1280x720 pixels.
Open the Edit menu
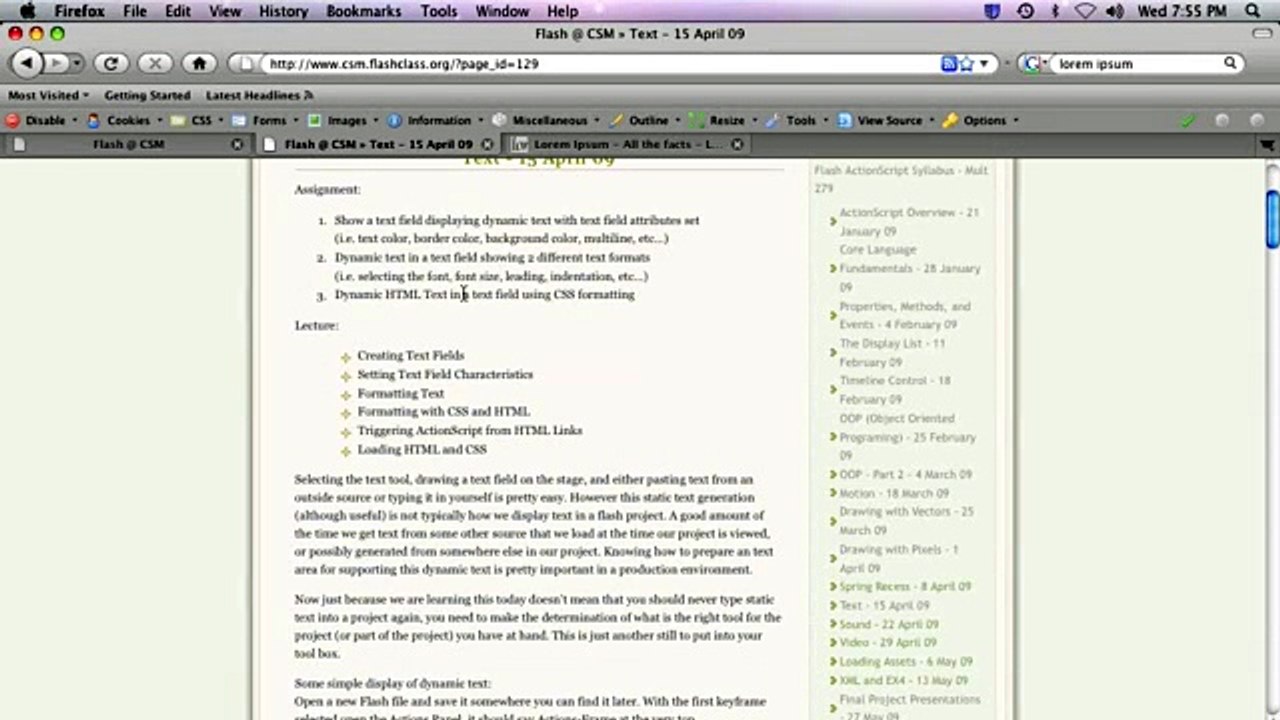pos(178,11)
